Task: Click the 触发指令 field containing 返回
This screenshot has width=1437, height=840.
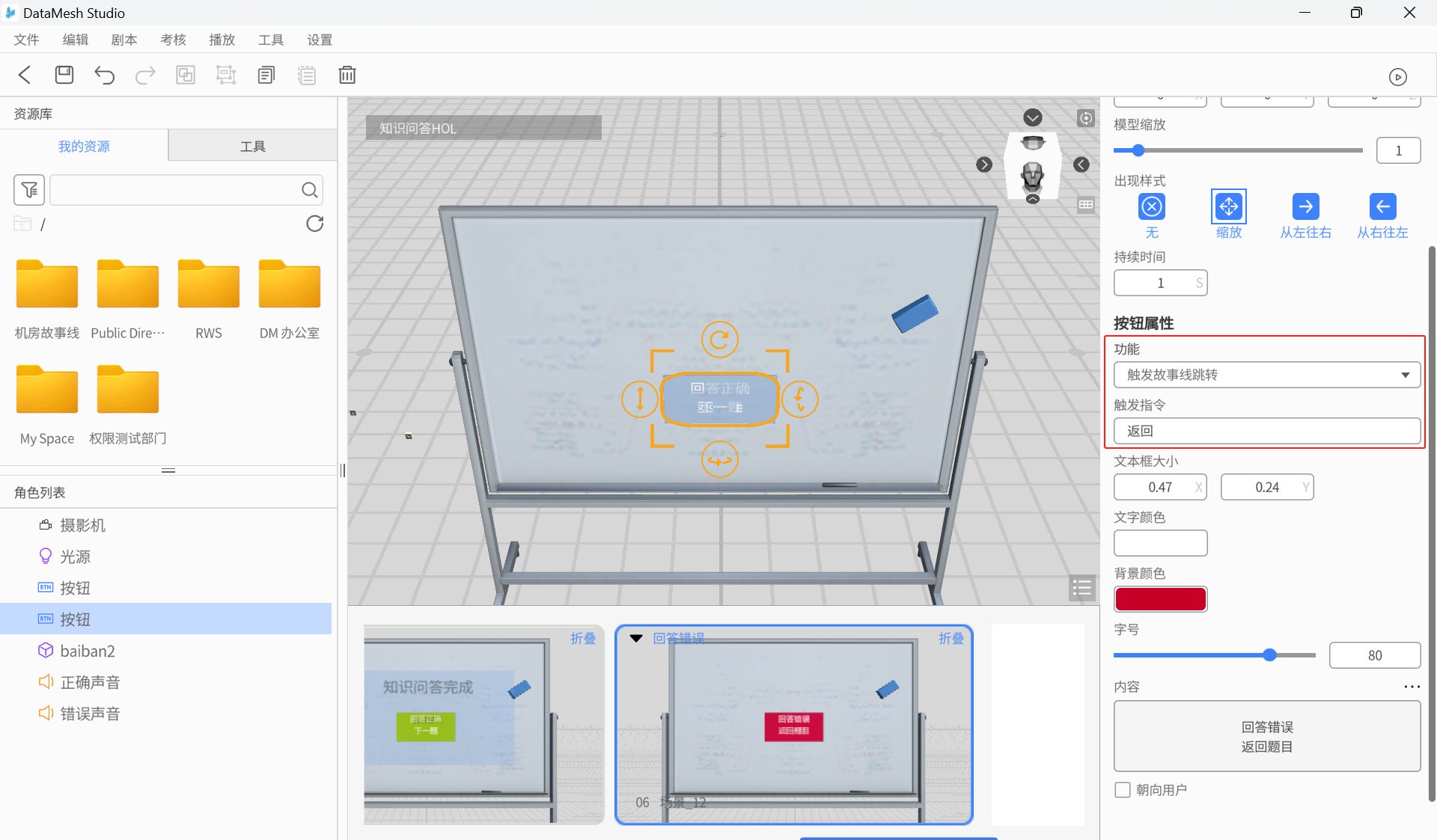Action: (1267, 431)
